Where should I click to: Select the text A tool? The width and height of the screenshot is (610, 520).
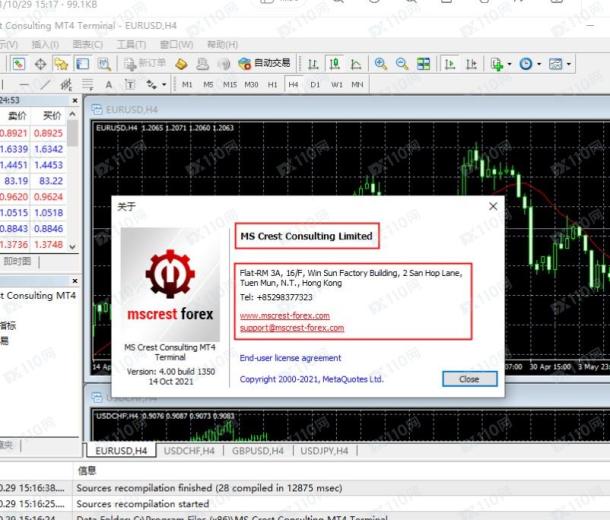tap(109, 84)
